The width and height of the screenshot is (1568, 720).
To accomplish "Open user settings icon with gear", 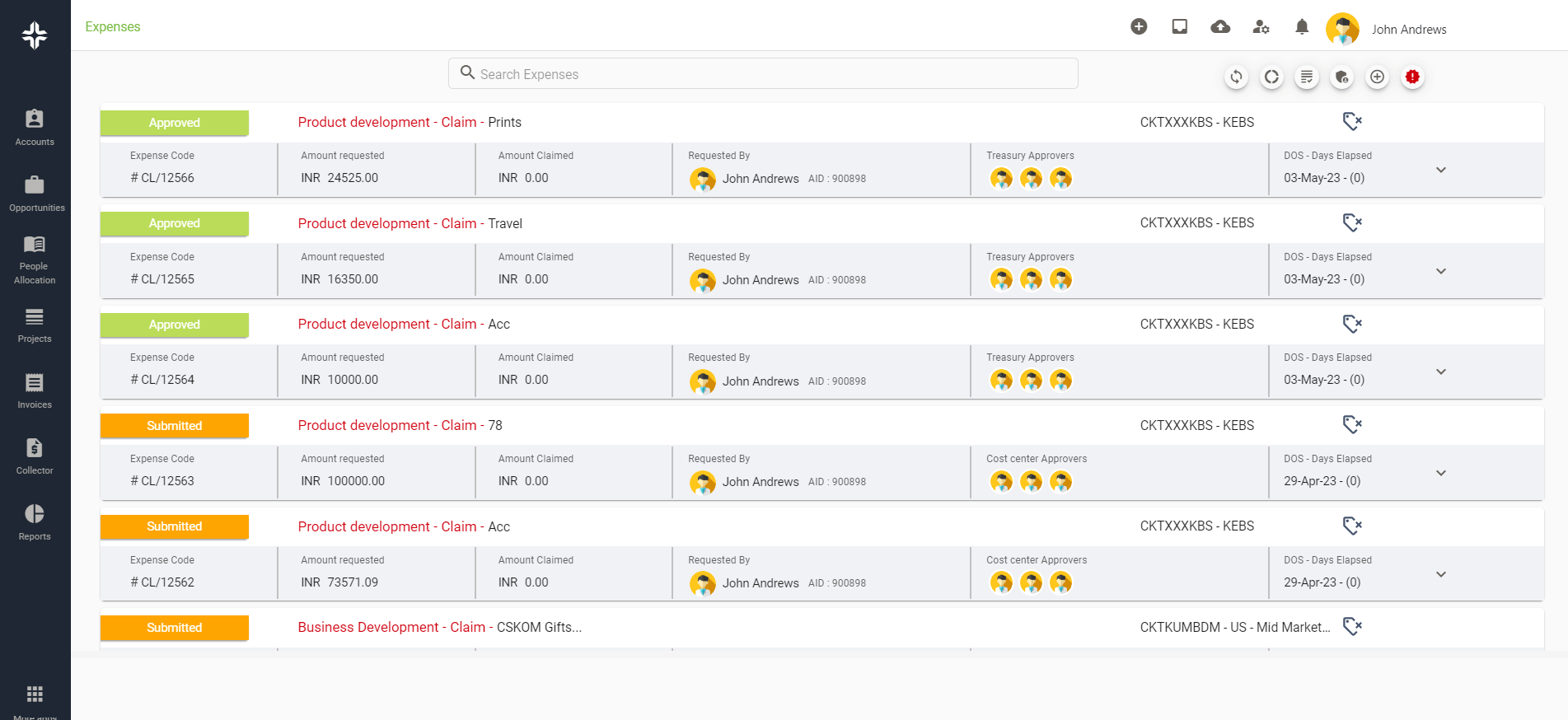I will click(x=1261, y=27).
